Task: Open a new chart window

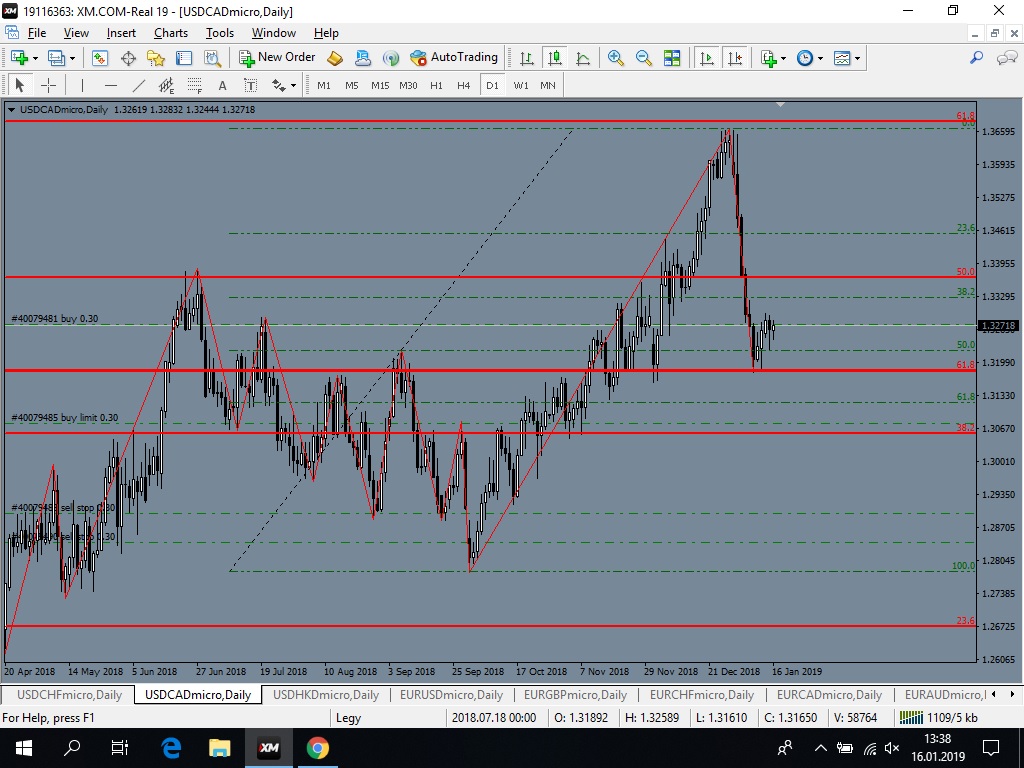Action: pyautogui.click(x=19, y=58)
